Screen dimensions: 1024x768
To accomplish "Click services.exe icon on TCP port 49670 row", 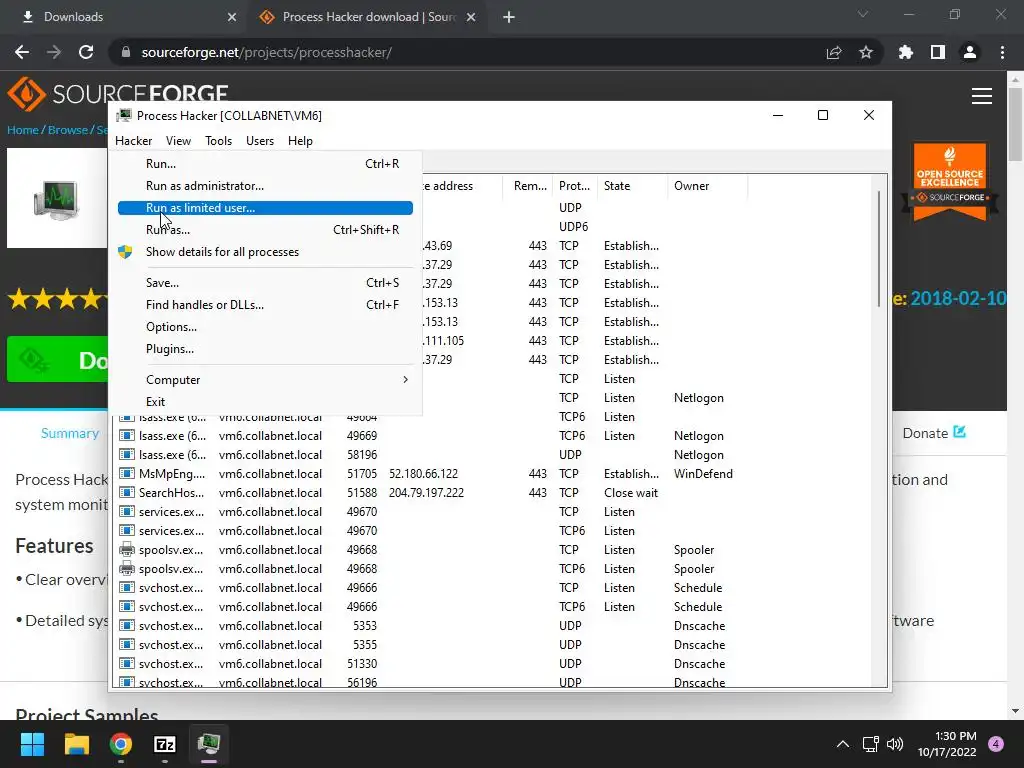I will [127, 512].
